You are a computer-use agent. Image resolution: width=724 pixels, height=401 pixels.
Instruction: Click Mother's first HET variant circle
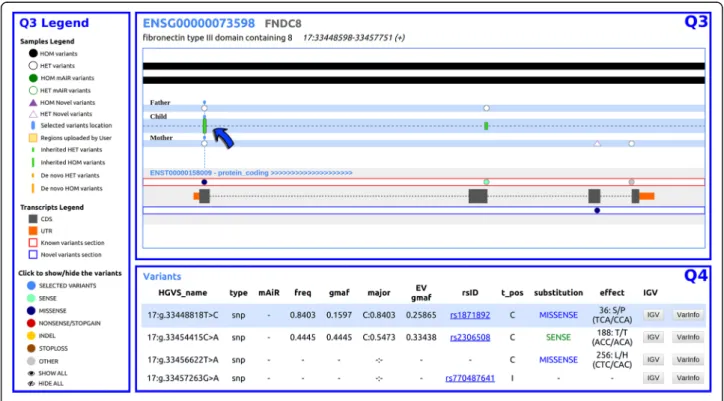(205, 144)
